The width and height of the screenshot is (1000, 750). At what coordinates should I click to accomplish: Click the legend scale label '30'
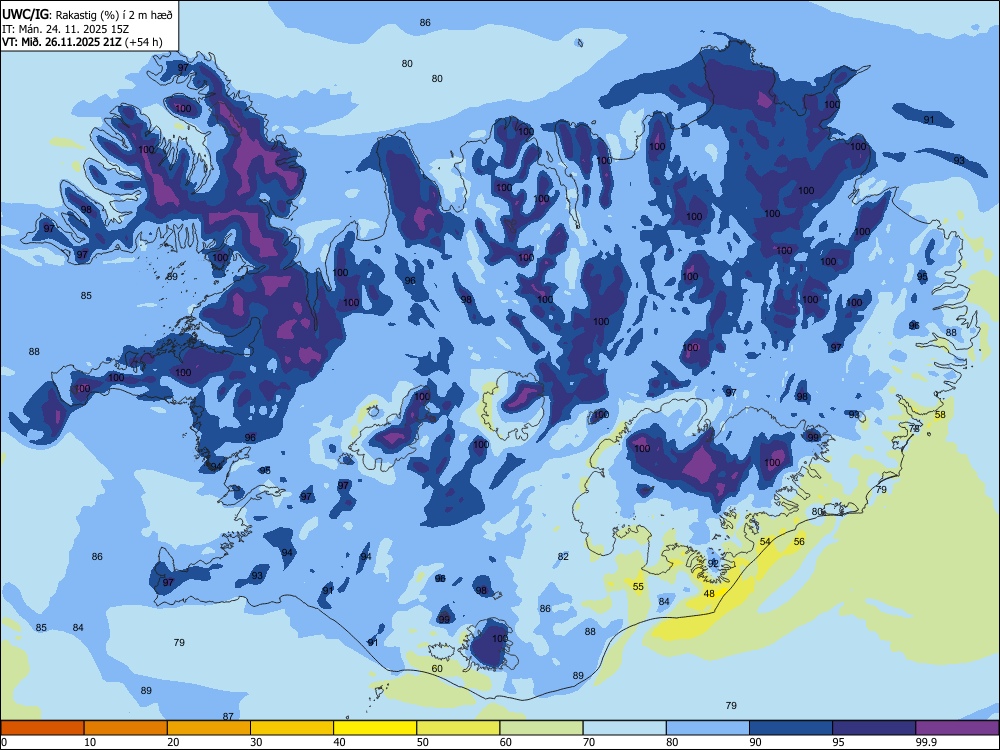pos(256,742)
